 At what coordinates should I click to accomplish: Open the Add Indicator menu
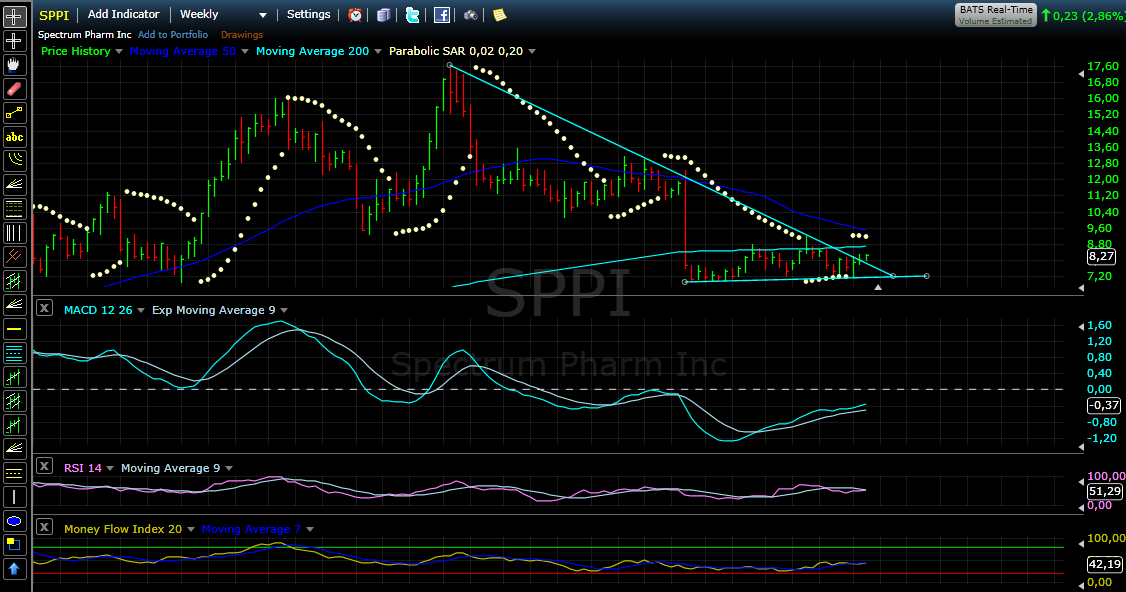click(124, 14)
